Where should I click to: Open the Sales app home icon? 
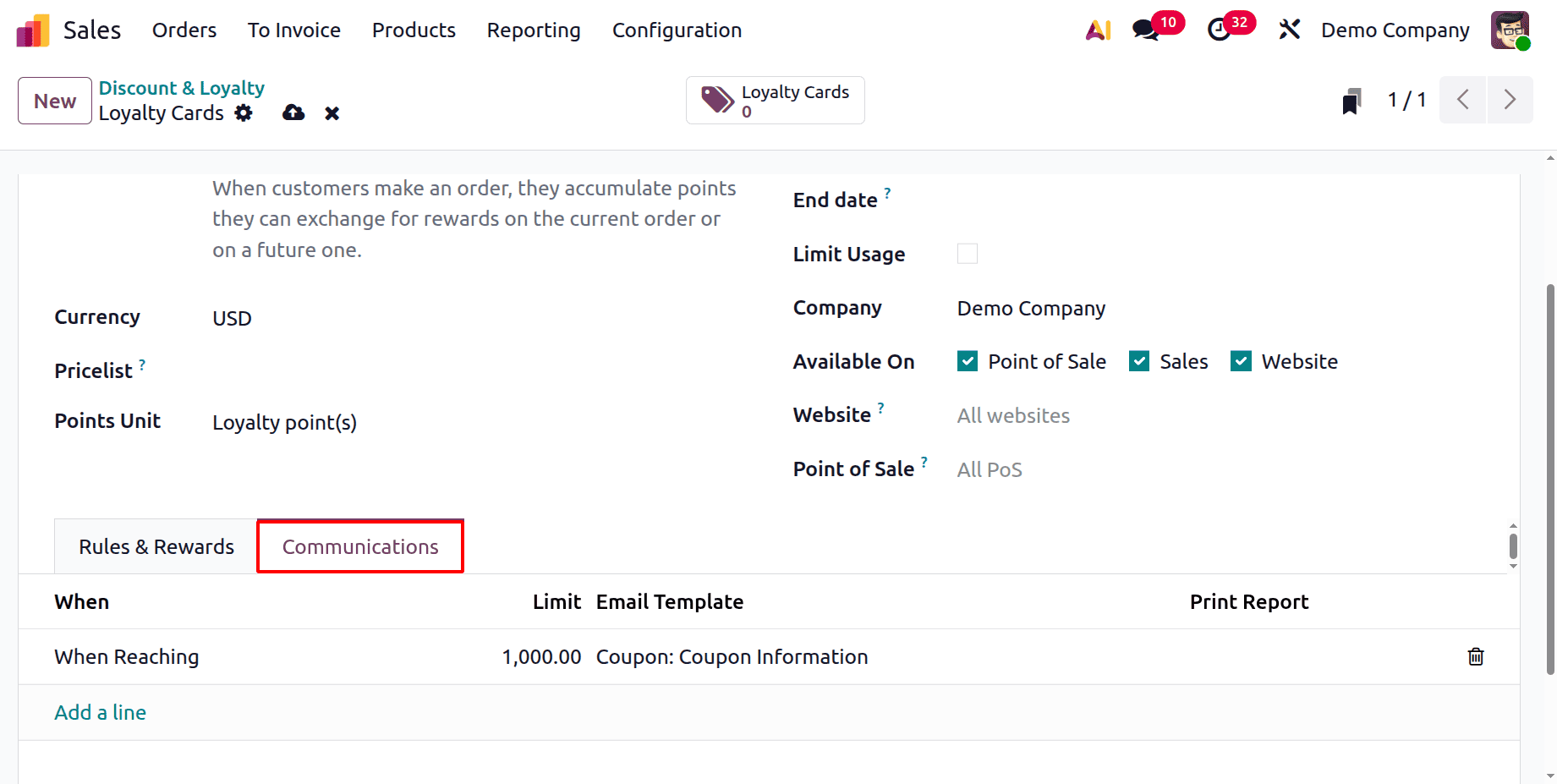(31, 30)
